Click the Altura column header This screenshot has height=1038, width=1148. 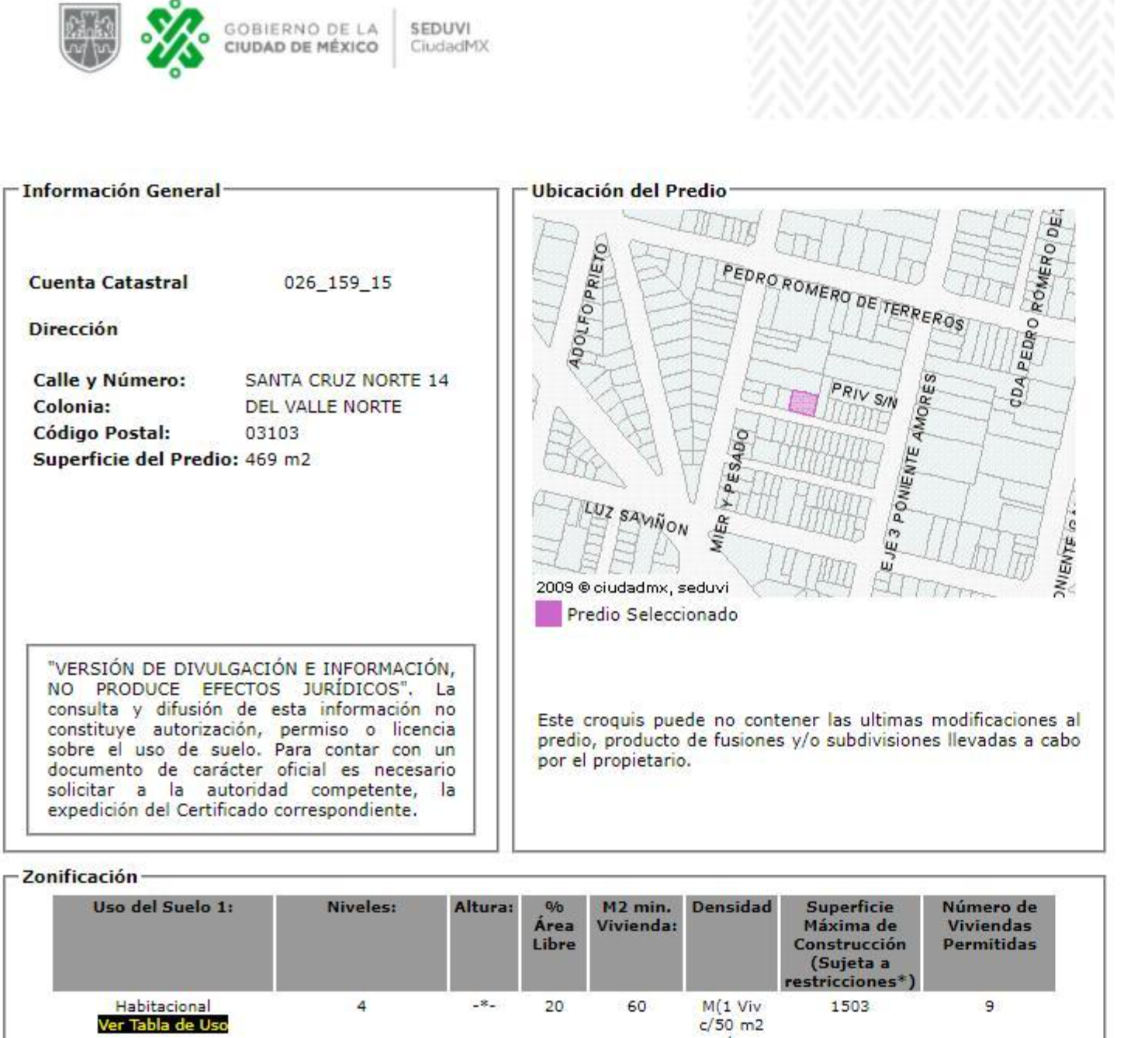[x=484, y=944]
